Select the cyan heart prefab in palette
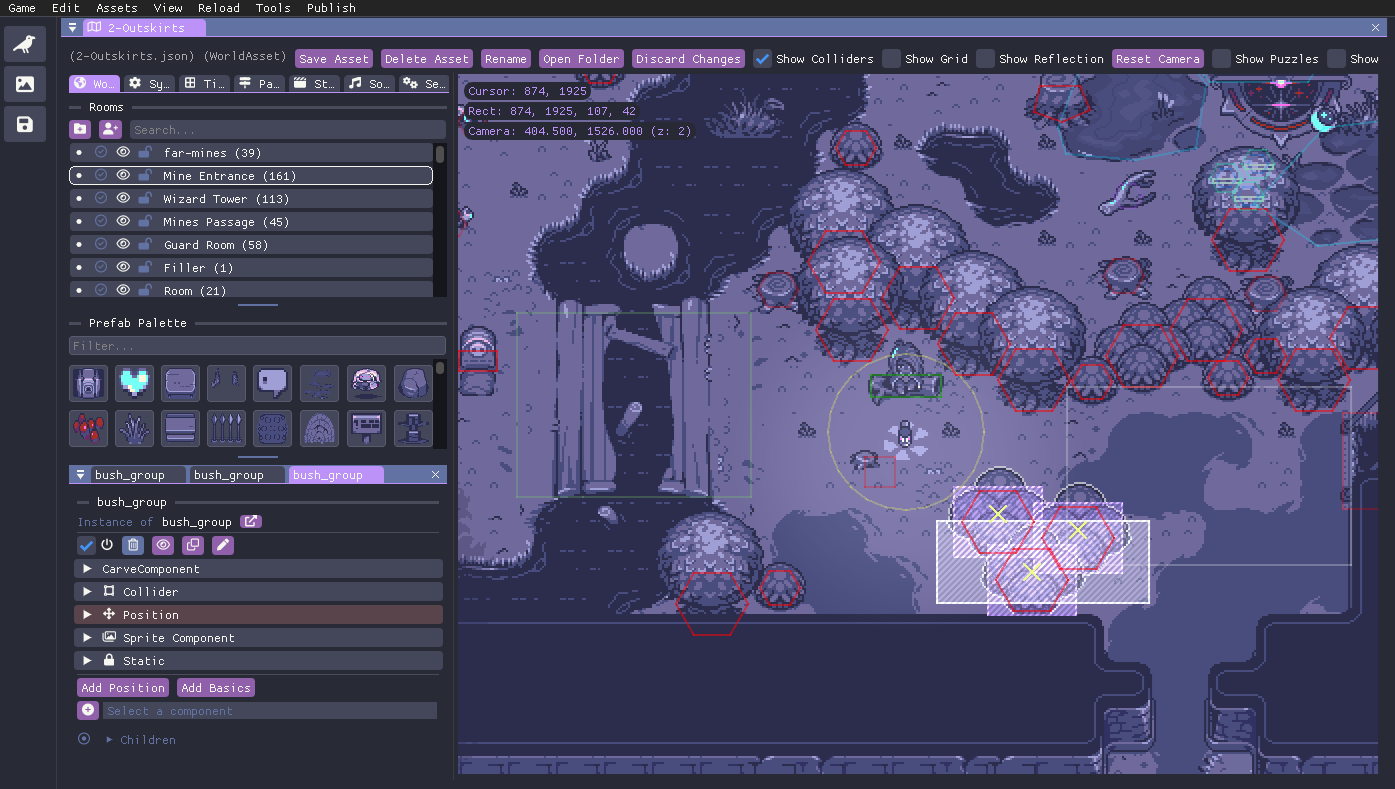Image resolution: width=1395 pixels, height=789 pixels. [x=134, y=383]
